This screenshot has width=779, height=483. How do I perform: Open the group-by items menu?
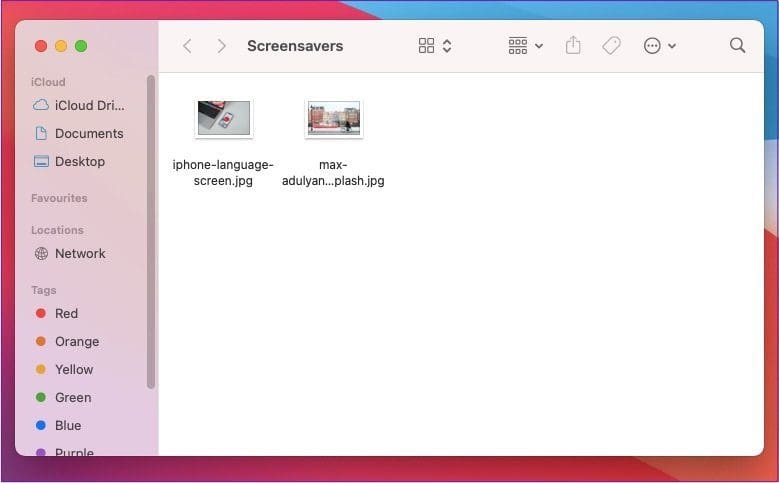[525, 46]
